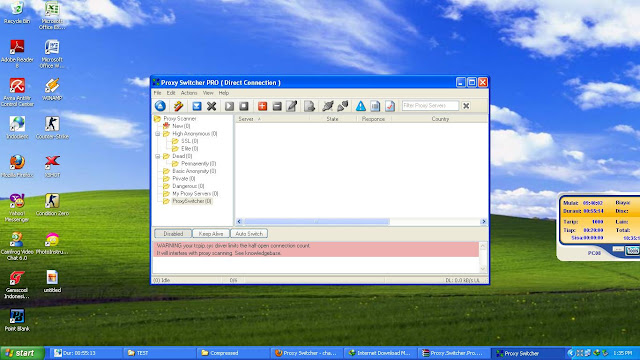Click the black X delete toolbar icon
The height and width of the screenshot is (360, 640).
coord(211,106)
